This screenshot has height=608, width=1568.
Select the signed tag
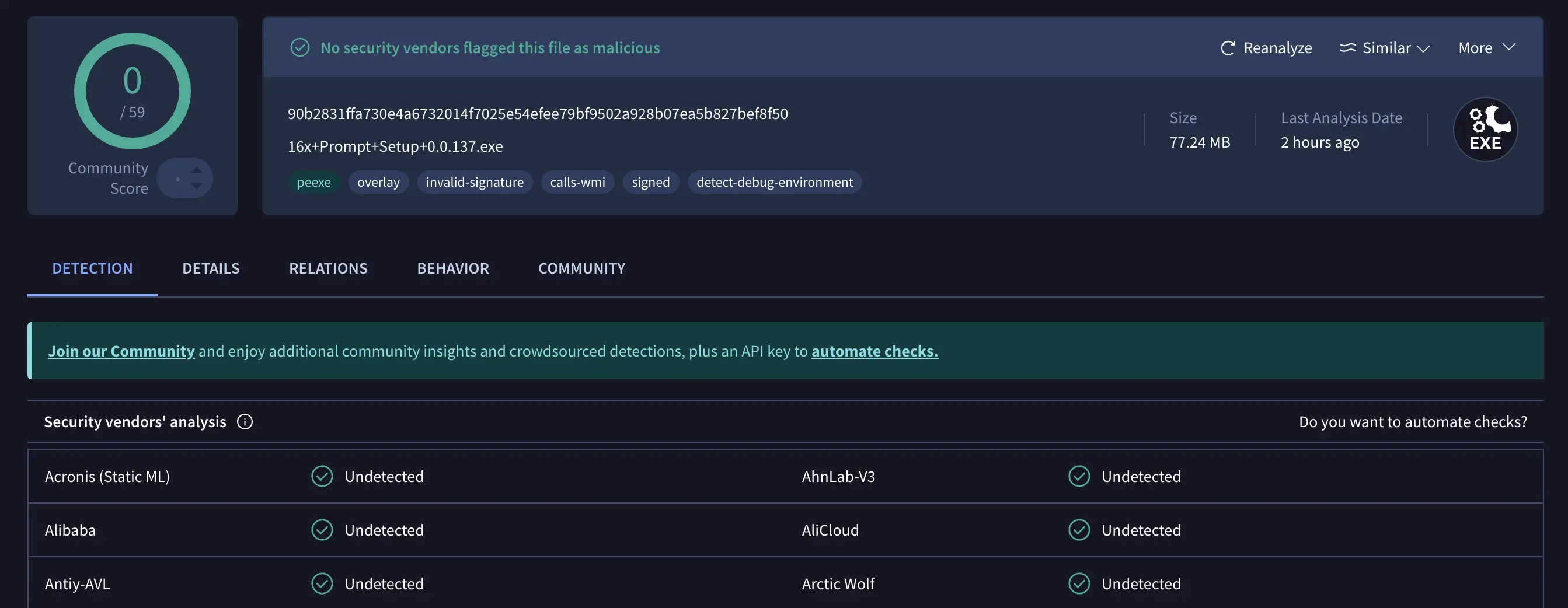651,182
